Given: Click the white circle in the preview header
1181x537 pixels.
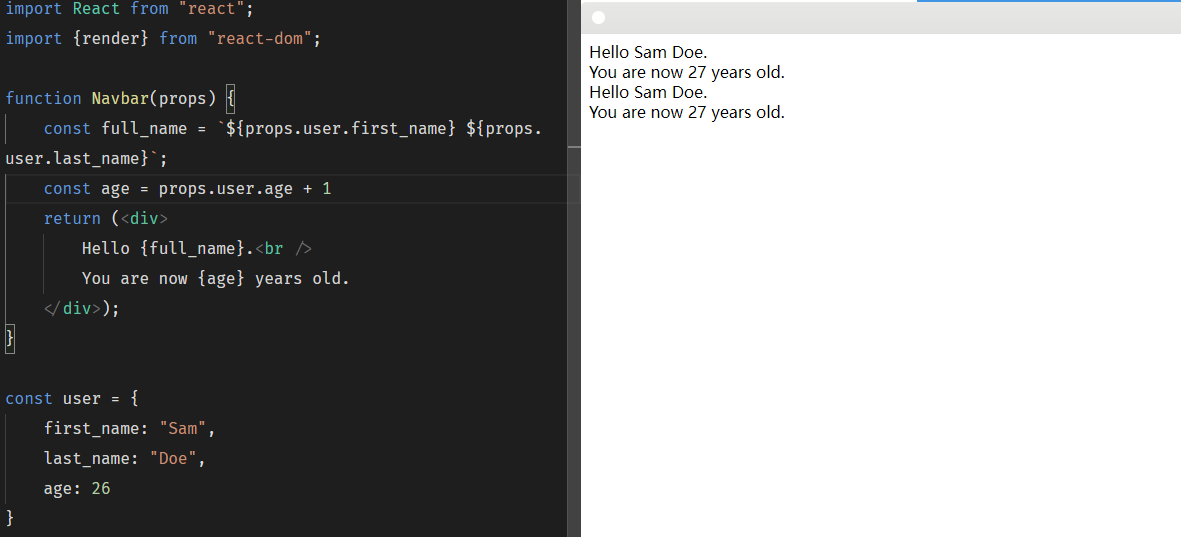Looking at the screenshot, I should [x=598, y=17].
